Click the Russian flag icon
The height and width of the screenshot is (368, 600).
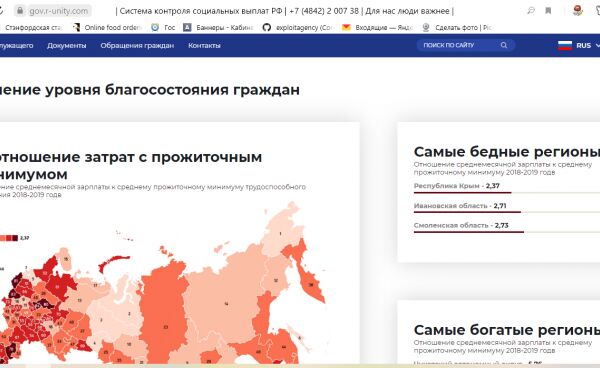point(565,46)
